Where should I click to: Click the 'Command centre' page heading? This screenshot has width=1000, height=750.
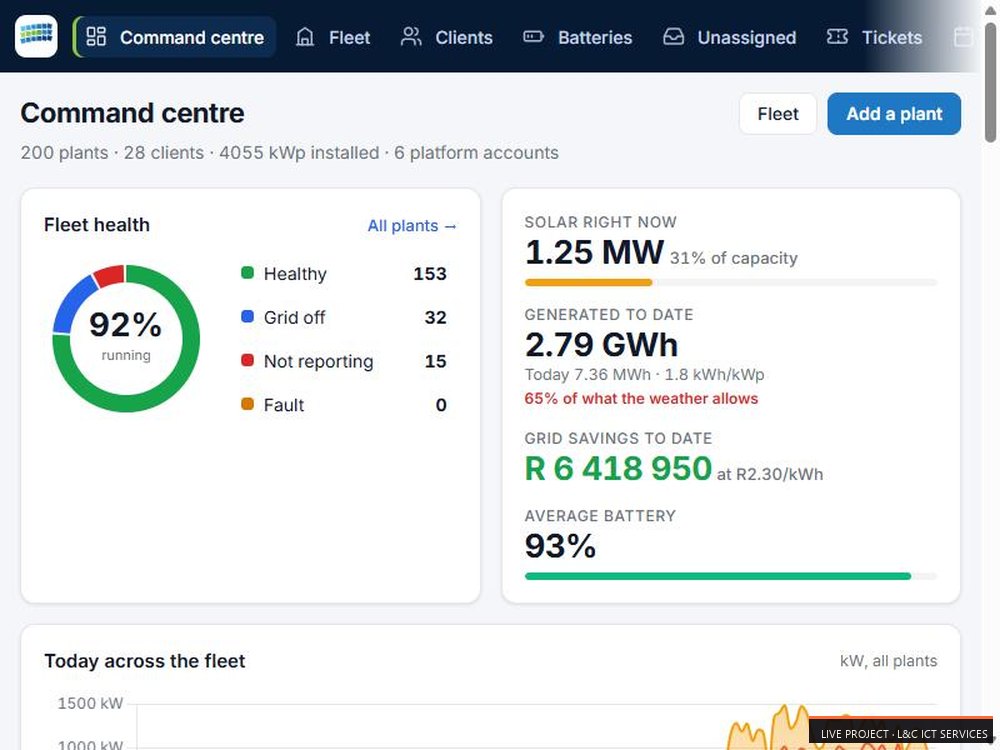click(132, 113)
